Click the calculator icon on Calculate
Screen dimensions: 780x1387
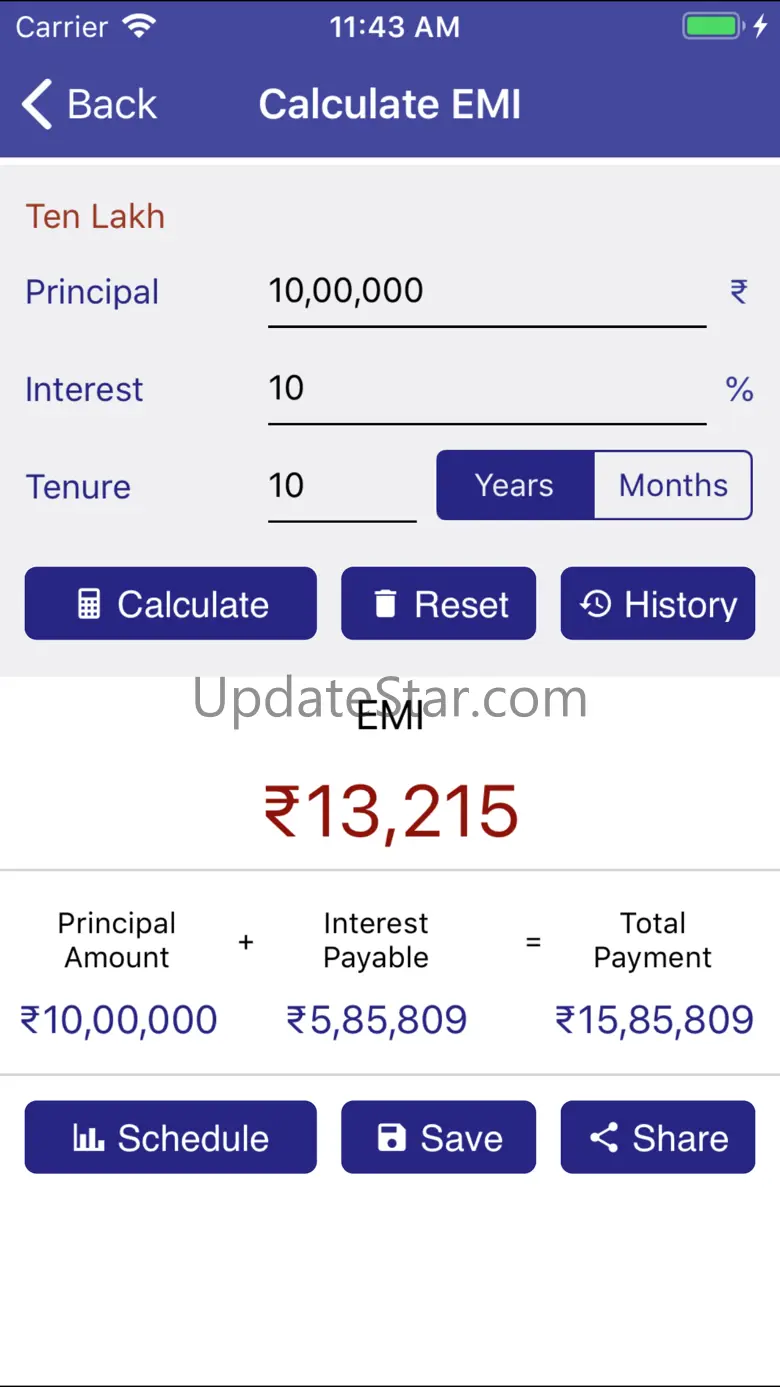pos(89,604)
